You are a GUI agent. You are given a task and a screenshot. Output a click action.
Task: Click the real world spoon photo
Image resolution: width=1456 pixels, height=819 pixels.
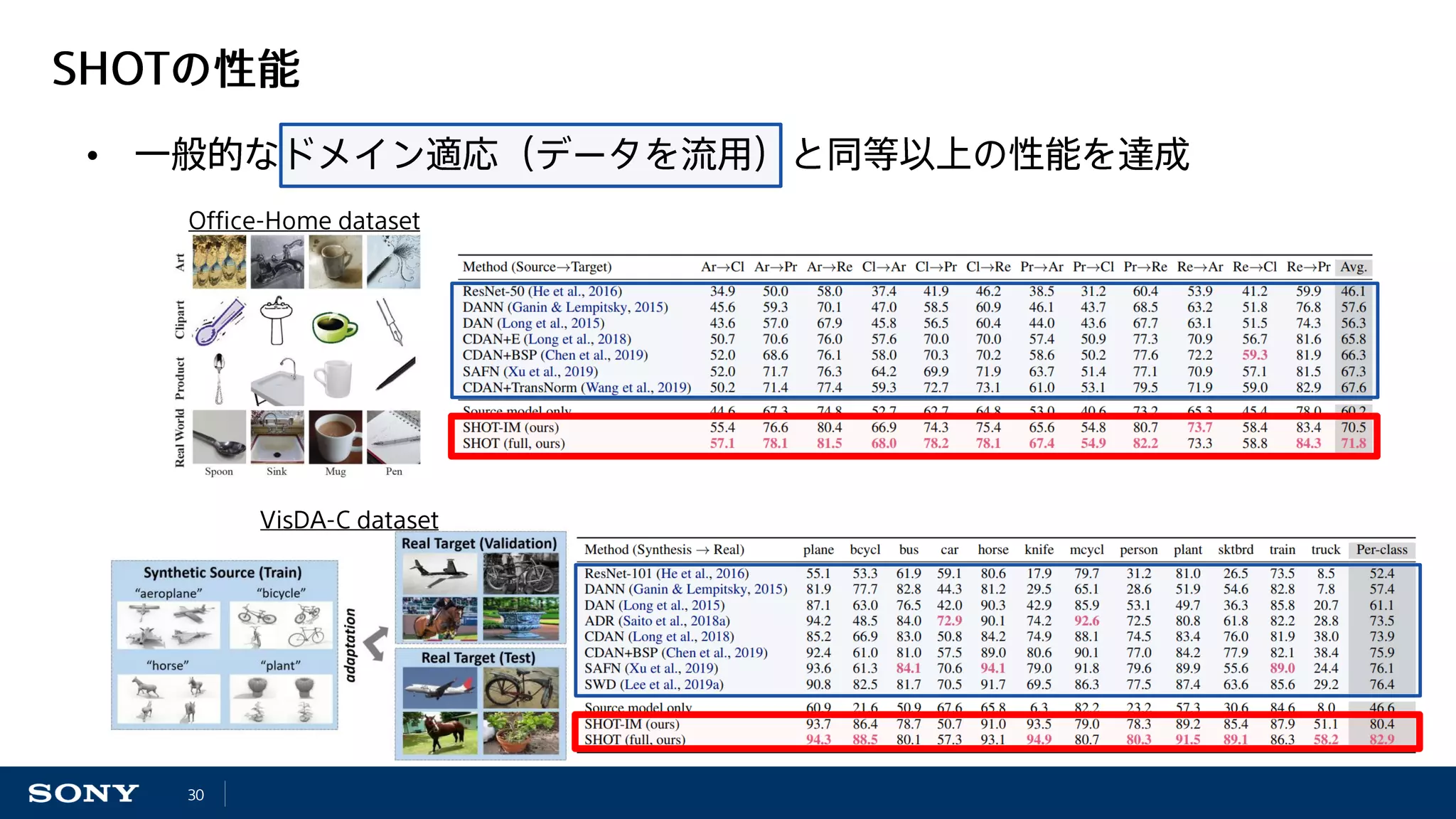pos(219,437)
